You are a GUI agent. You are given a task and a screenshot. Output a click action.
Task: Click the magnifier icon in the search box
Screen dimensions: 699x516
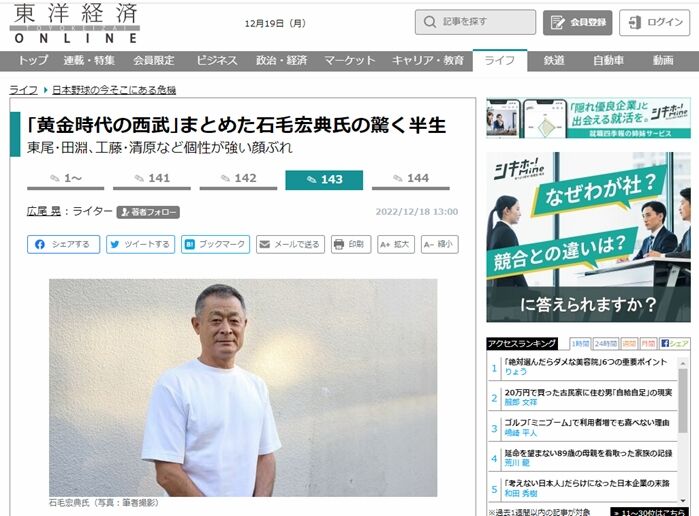430,22
